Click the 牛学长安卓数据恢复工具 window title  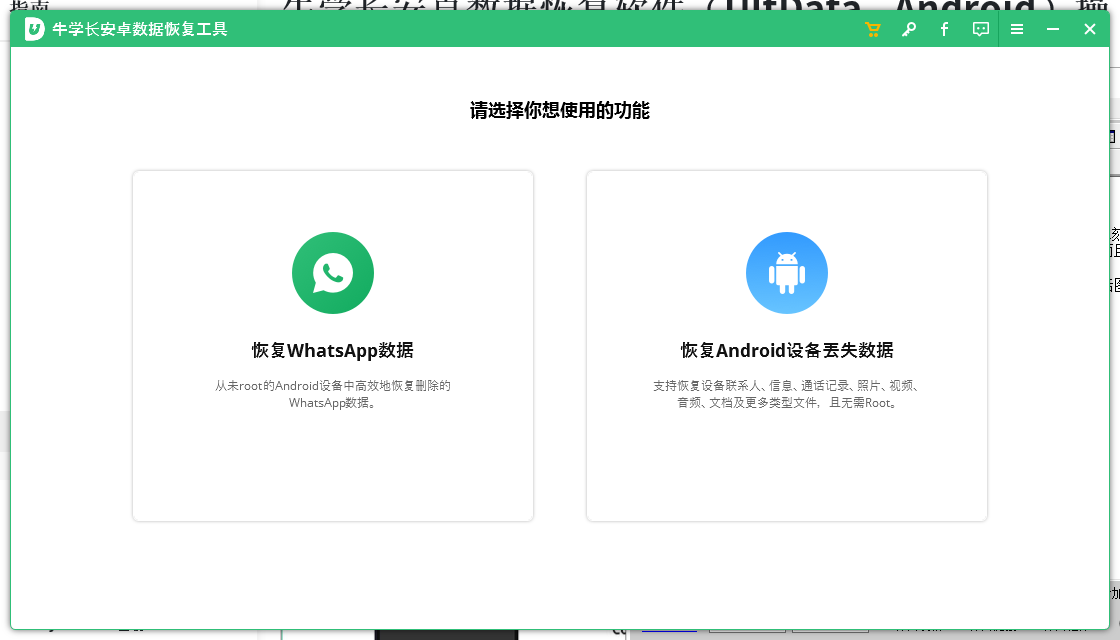point(140,29)
